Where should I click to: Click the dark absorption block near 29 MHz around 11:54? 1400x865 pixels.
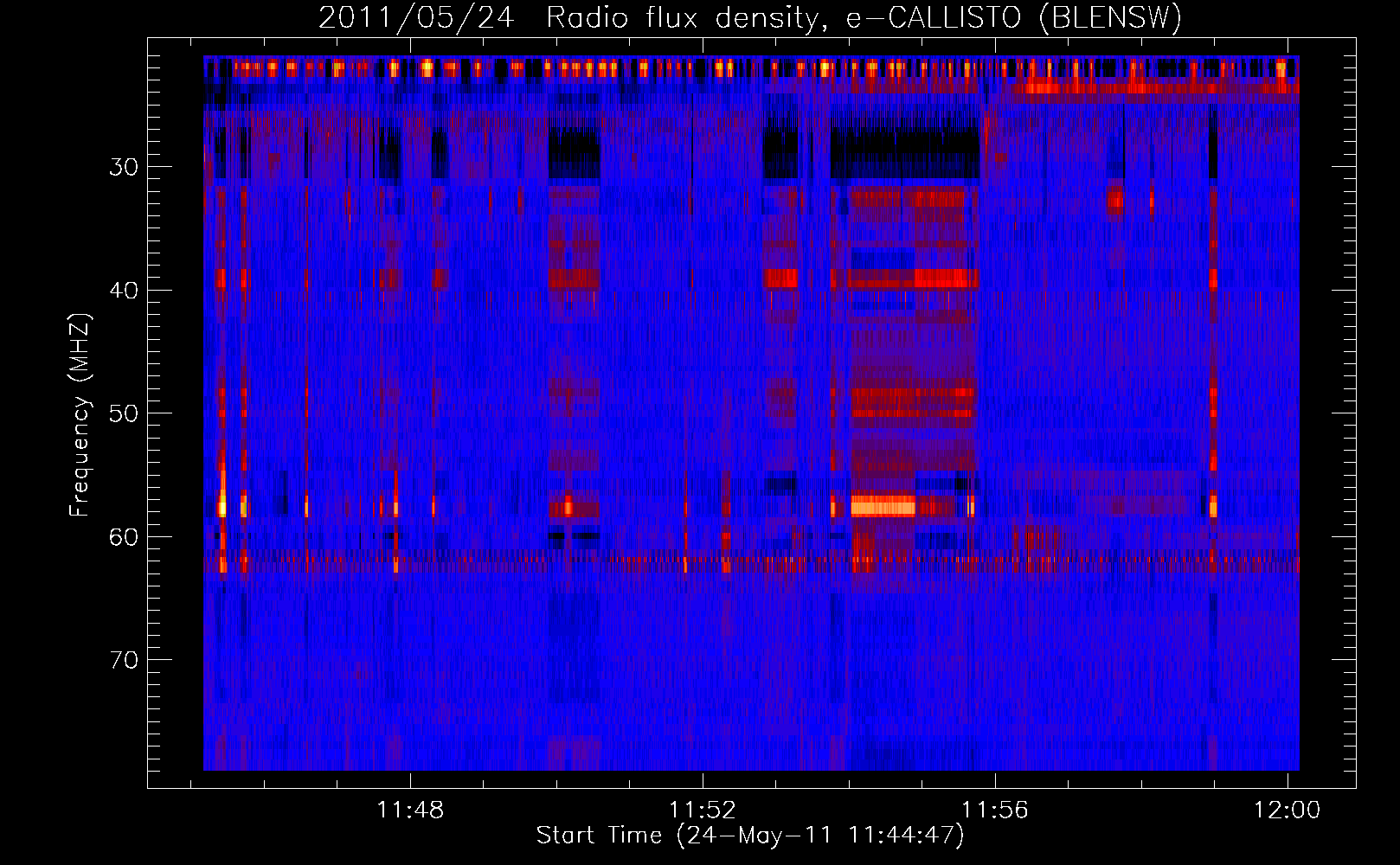pyautogui.click(x=905, y=153)
